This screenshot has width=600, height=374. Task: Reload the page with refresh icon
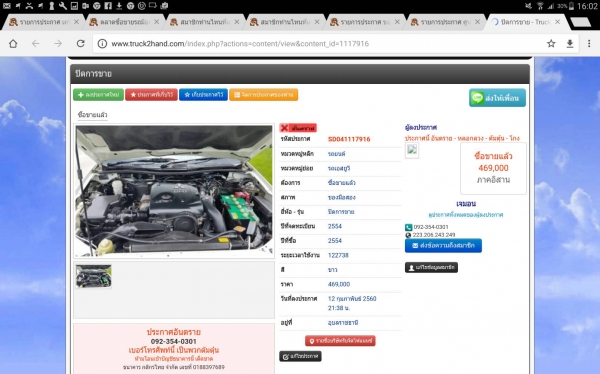click(x=80, y=44)
